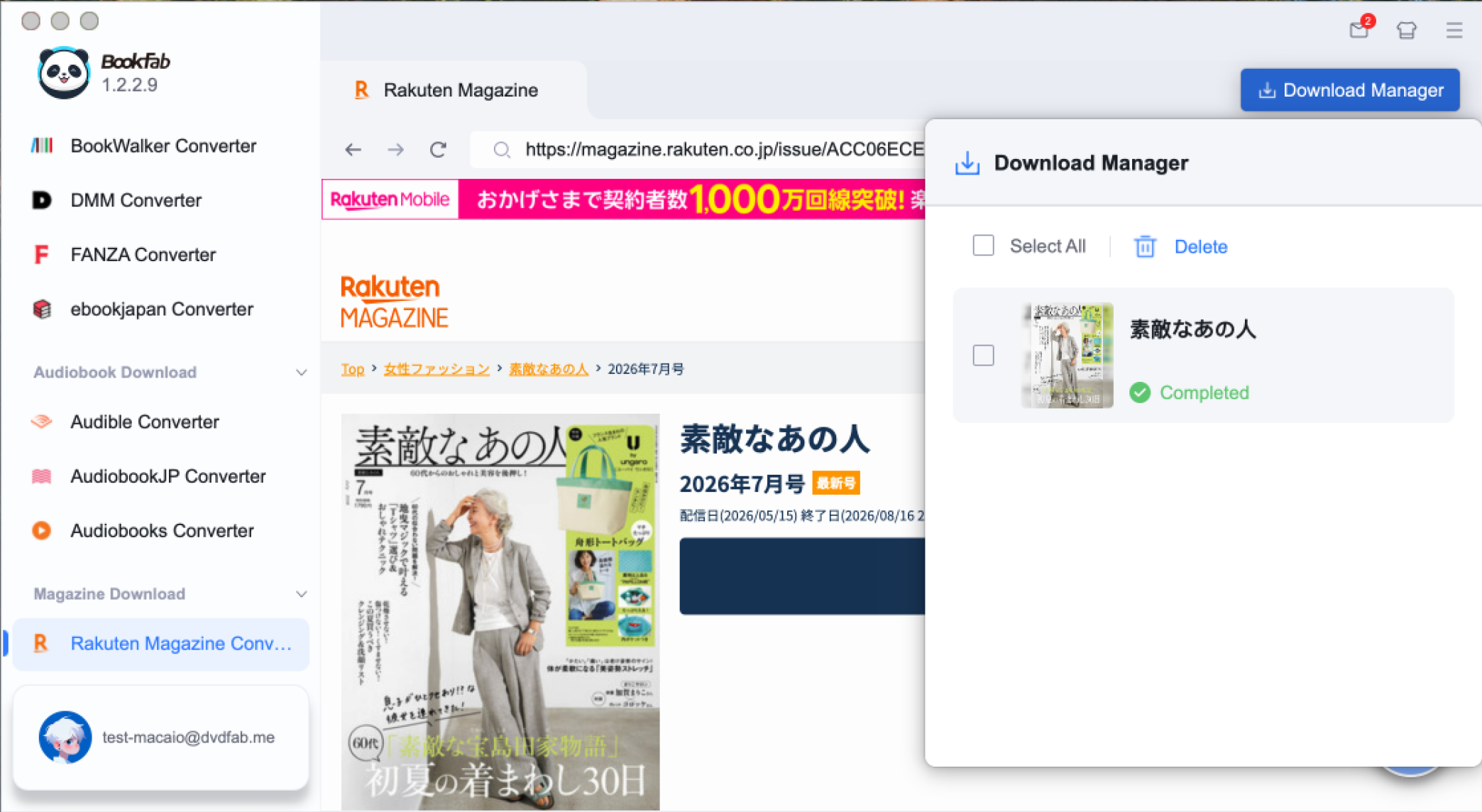1482x812 pixels.
Task: Click the BookWalker colored bars icon
Action: (42, 146)
